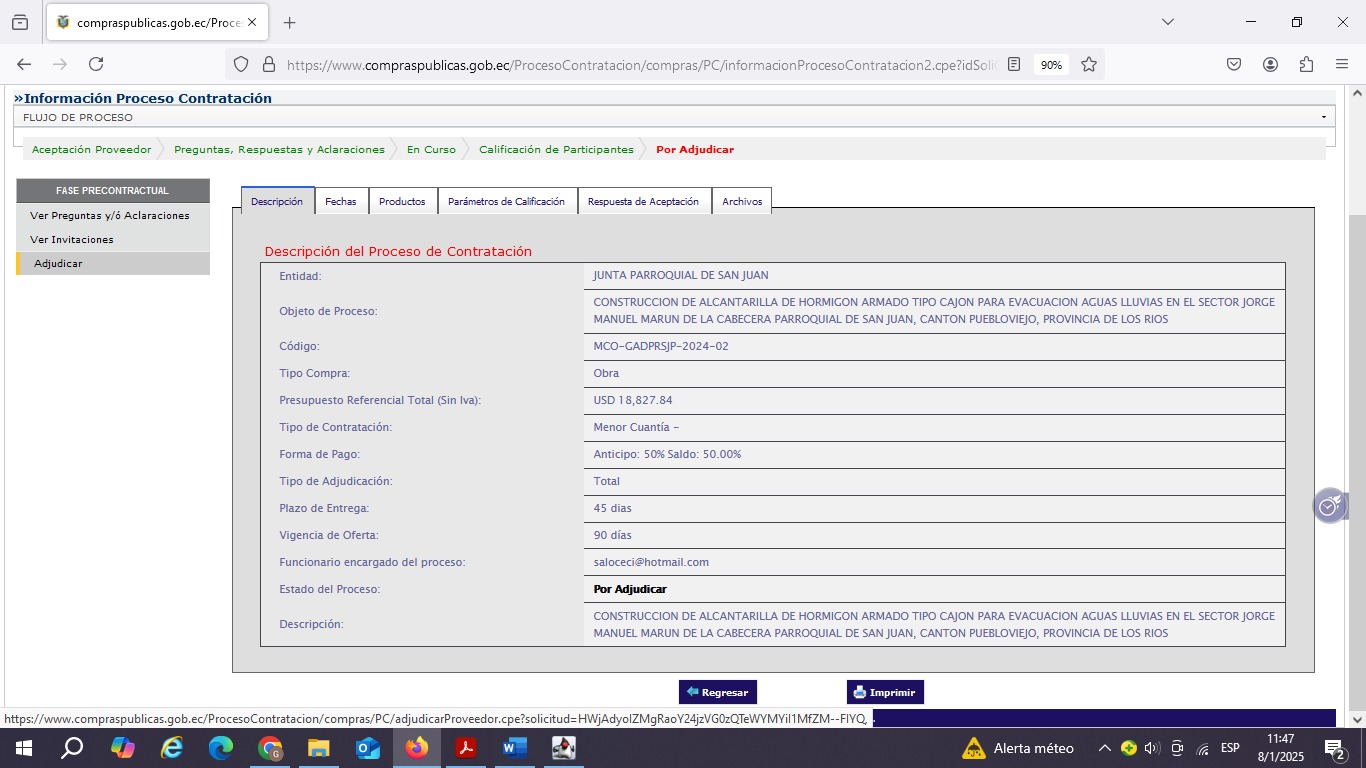Click the Regresar button
This screenshot has width=1366, height=768.
point(717,692)
